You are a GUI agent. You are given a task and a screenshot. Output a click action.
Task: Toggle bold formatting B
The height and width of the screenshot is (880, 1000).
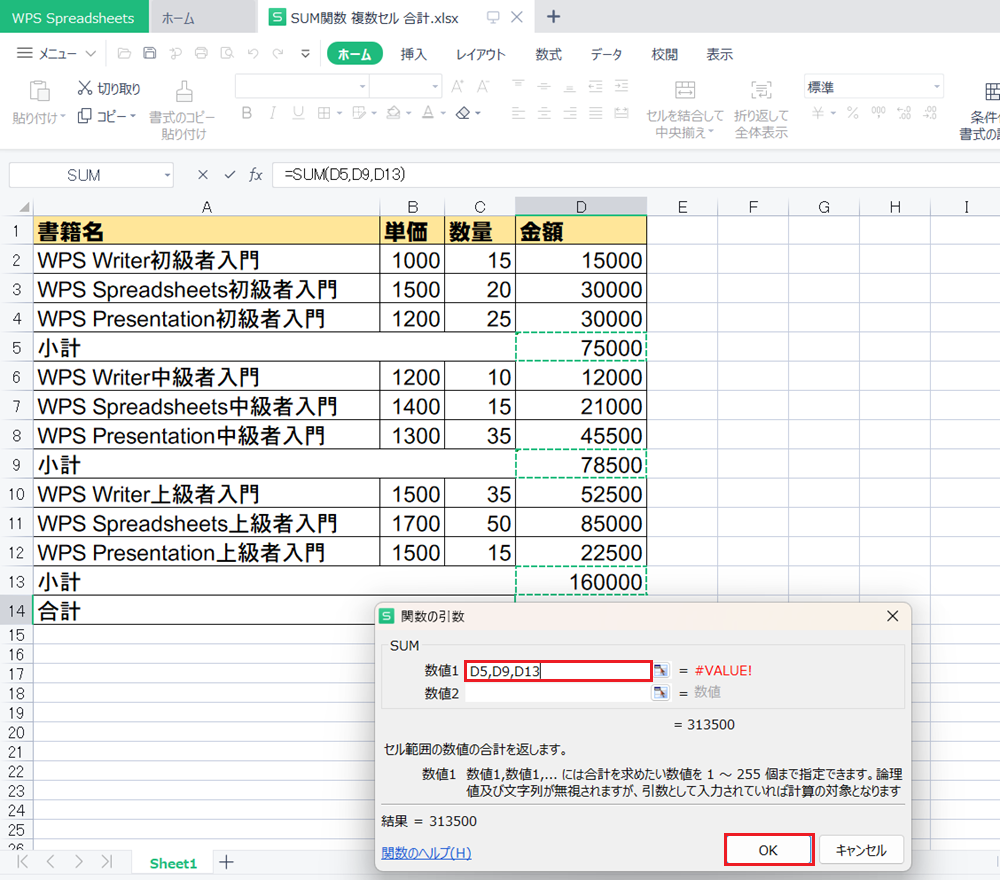[247, 114]
